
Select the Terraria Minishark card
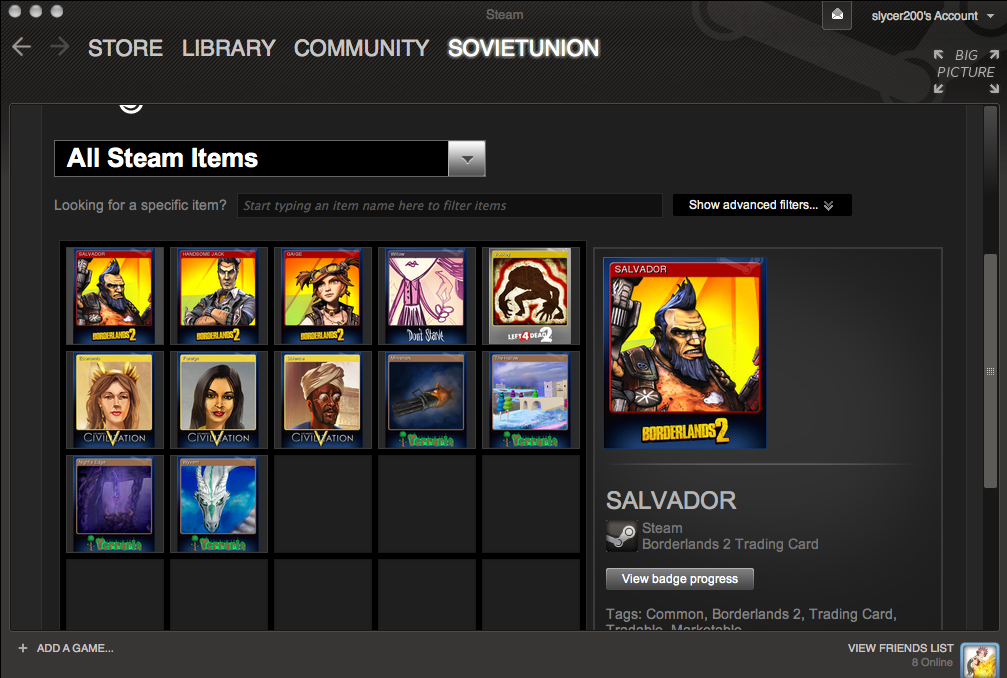point(426,400)
